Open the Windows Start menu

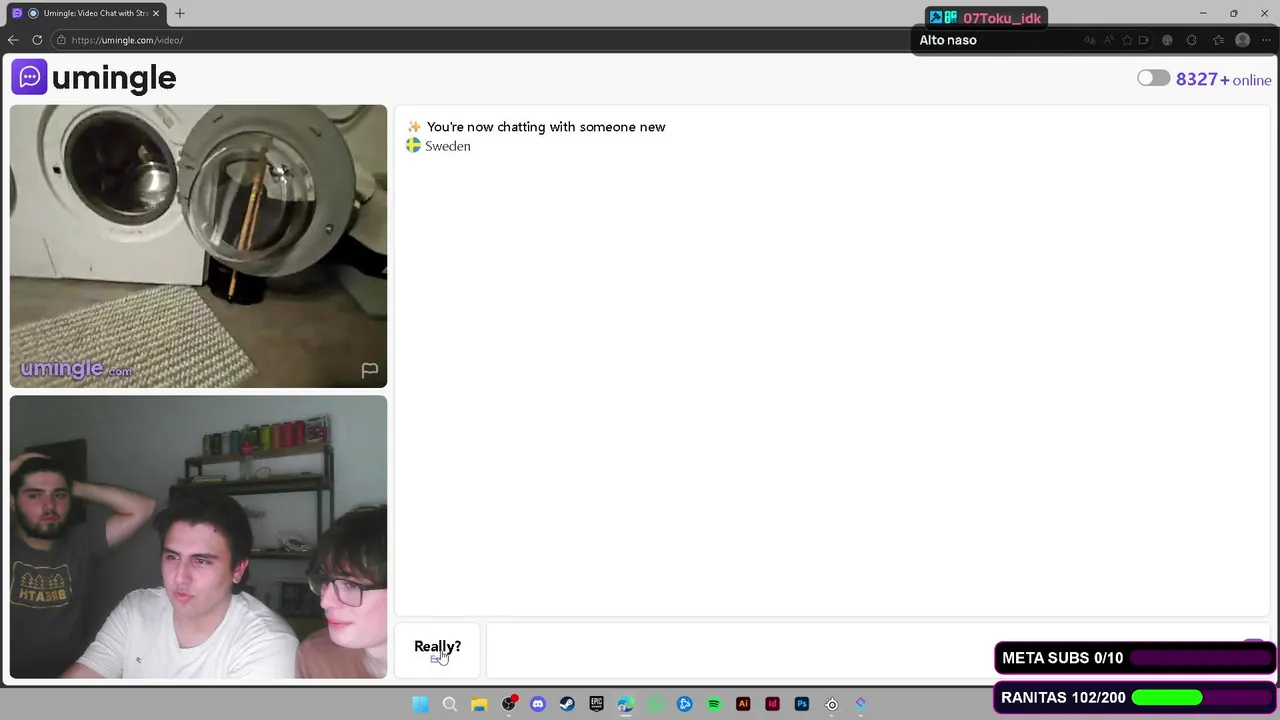tap(421, 704)
